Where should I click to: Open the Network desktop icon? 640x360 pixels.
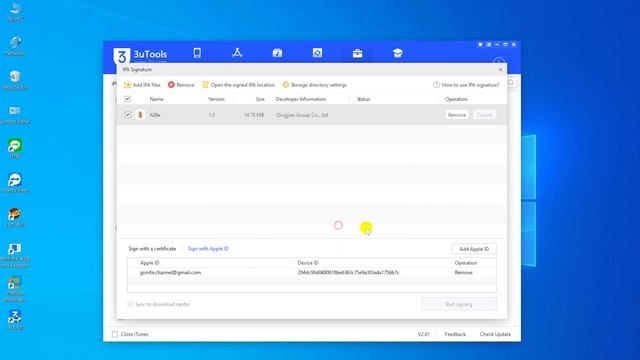click(x=16, y=46)
